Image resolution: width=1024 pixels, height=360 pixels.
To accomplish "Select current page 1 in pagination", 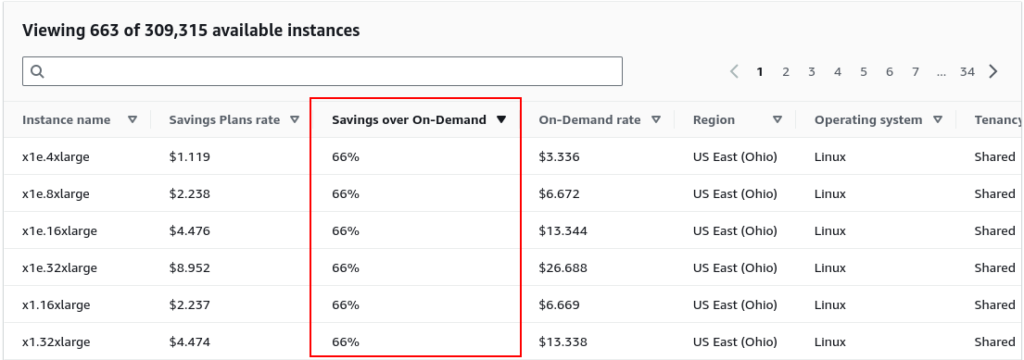I will coord(760,72).
